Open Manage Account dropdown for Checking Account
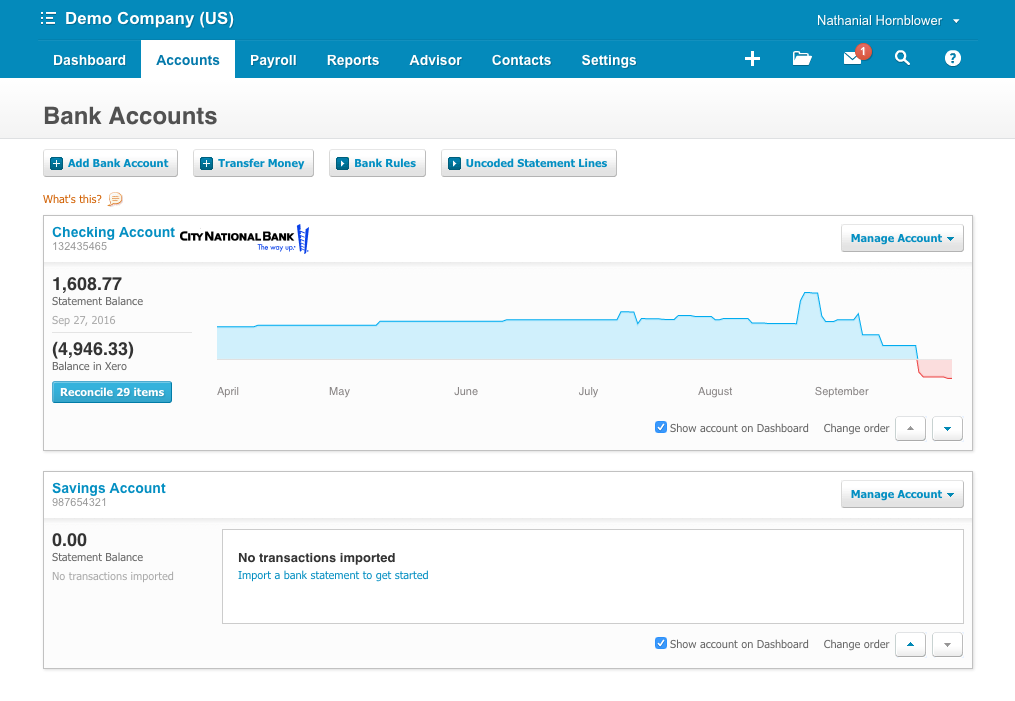The image size is (1015, 701). coord(901,238)
